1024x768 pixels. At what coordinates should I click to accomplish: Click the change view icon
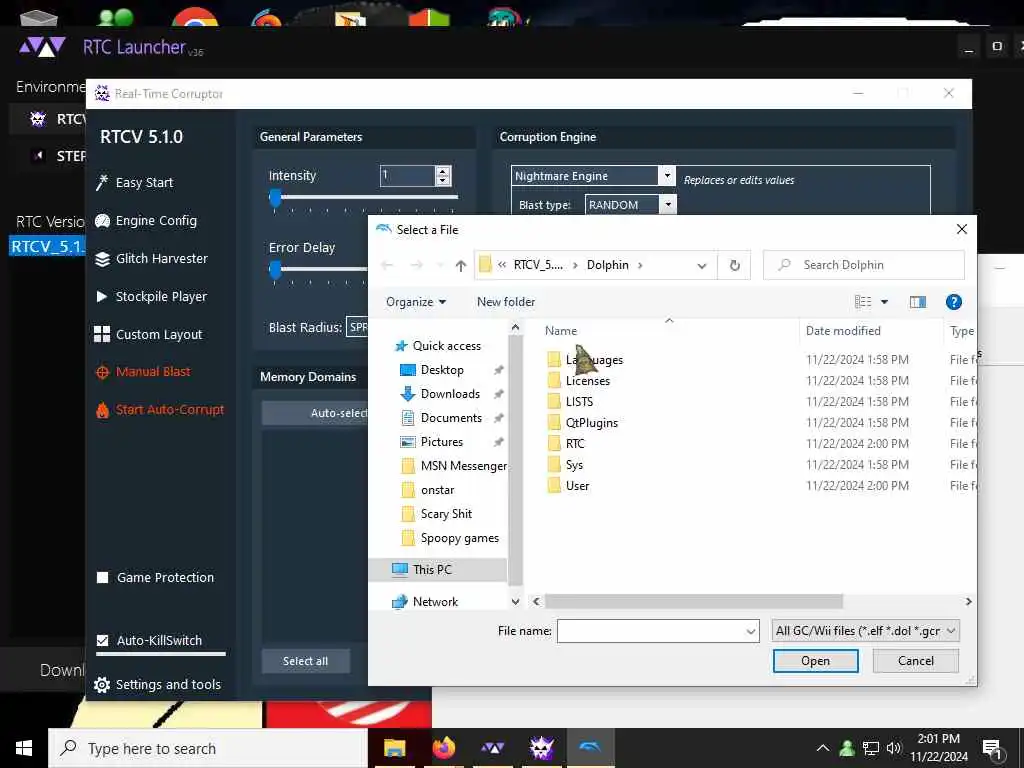[863, 302]
